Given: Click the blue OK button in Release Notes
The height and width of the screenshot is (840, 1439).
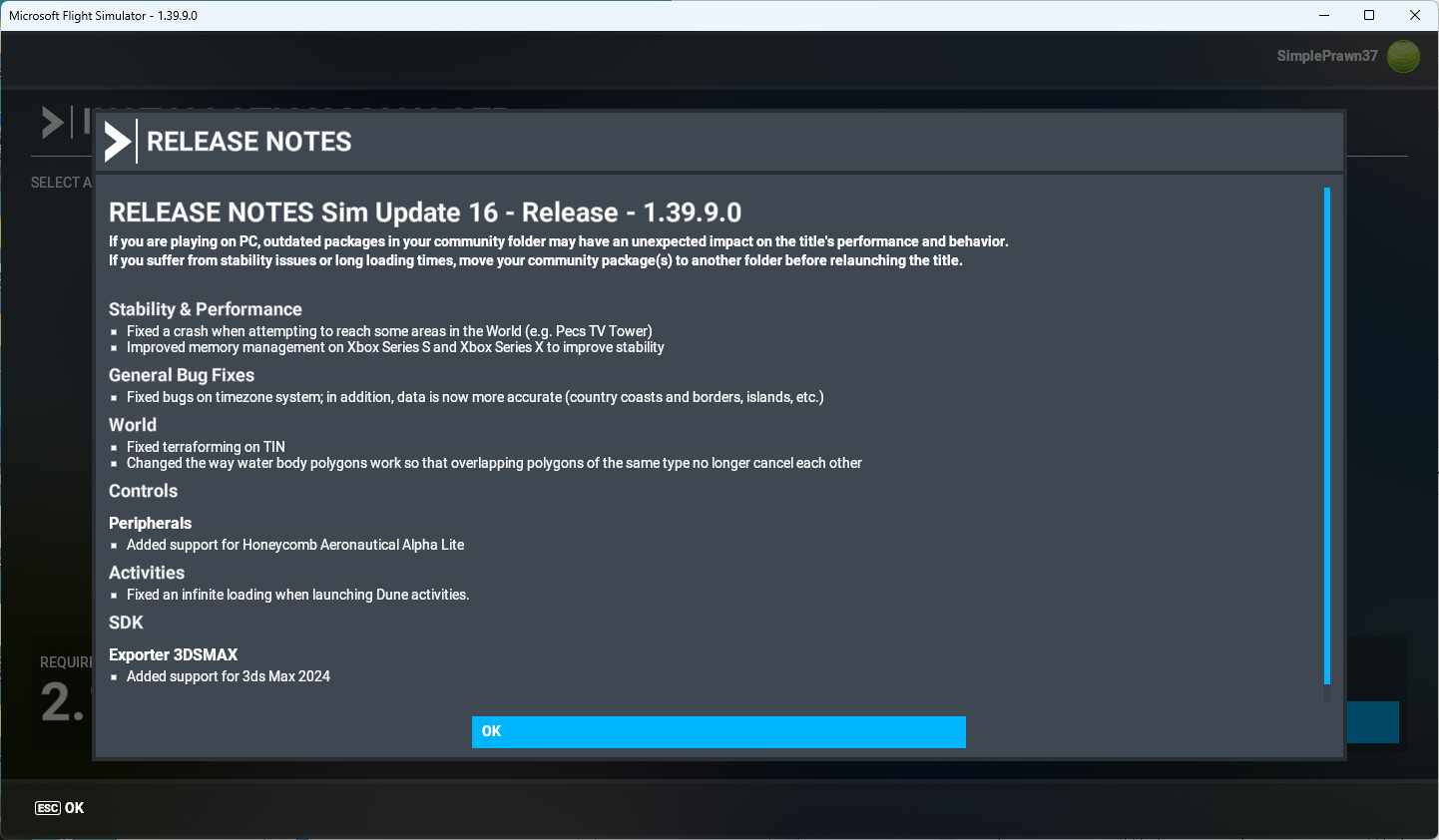Looking at the screenshot, I should pos(719,731).
